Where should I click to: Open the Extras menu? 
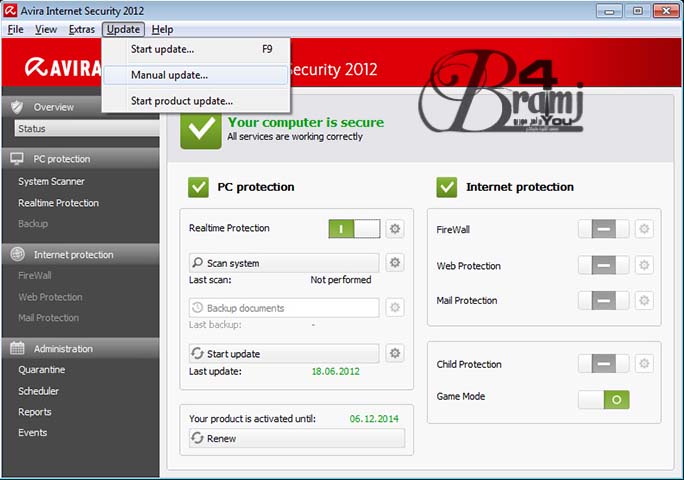(82, 29)
